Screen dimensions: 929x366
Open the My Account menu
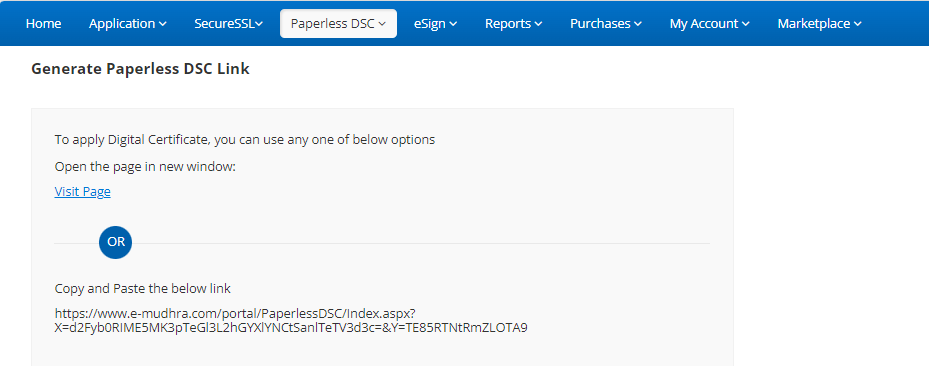click(x=709, y=24)
